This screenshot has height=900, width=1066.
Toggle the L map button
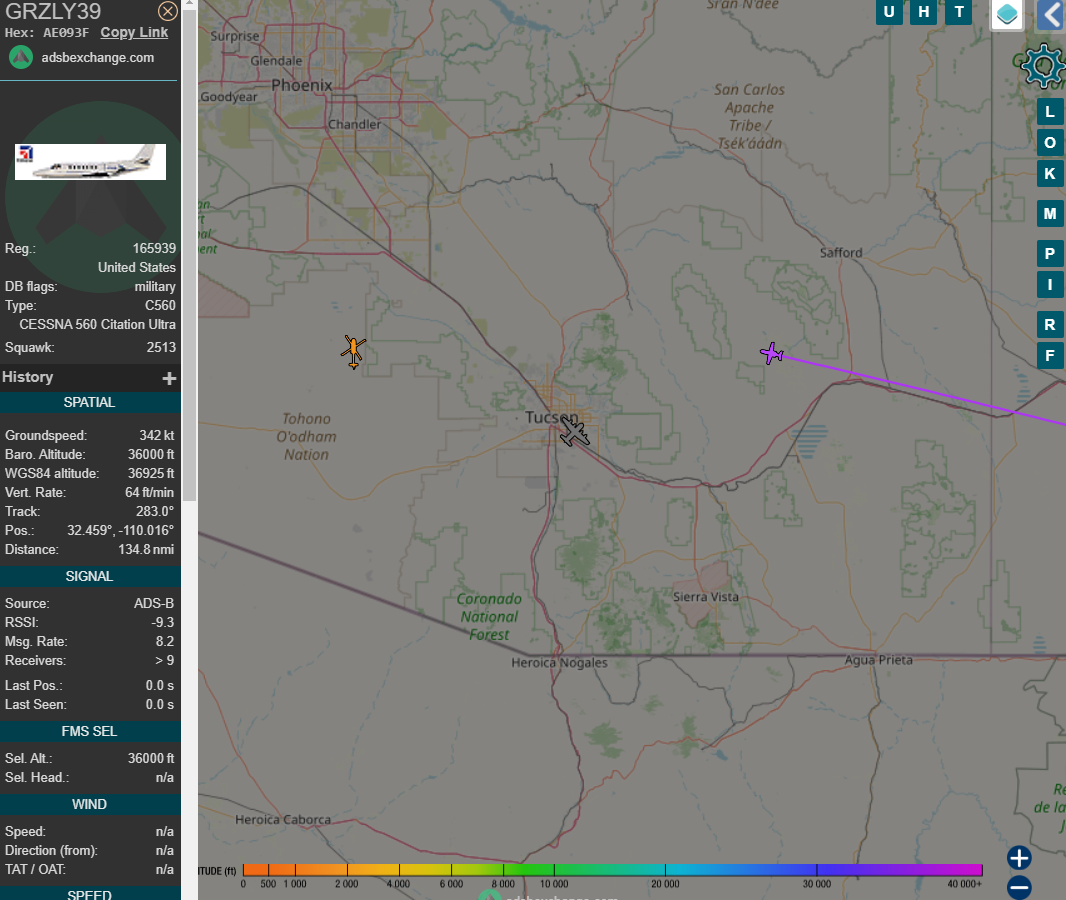[1050, 111]
